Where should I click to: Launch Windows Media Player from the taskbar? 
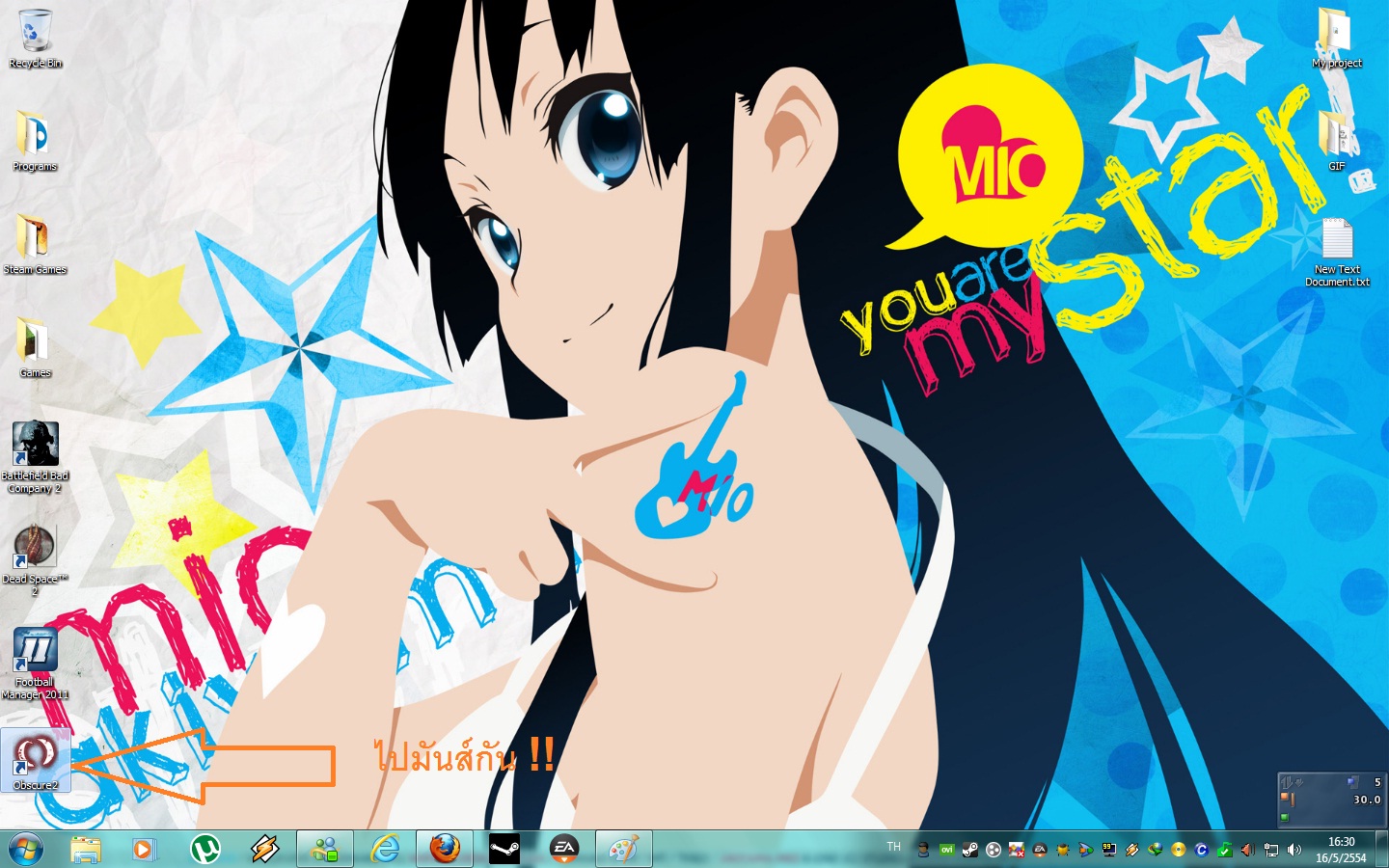144,849
